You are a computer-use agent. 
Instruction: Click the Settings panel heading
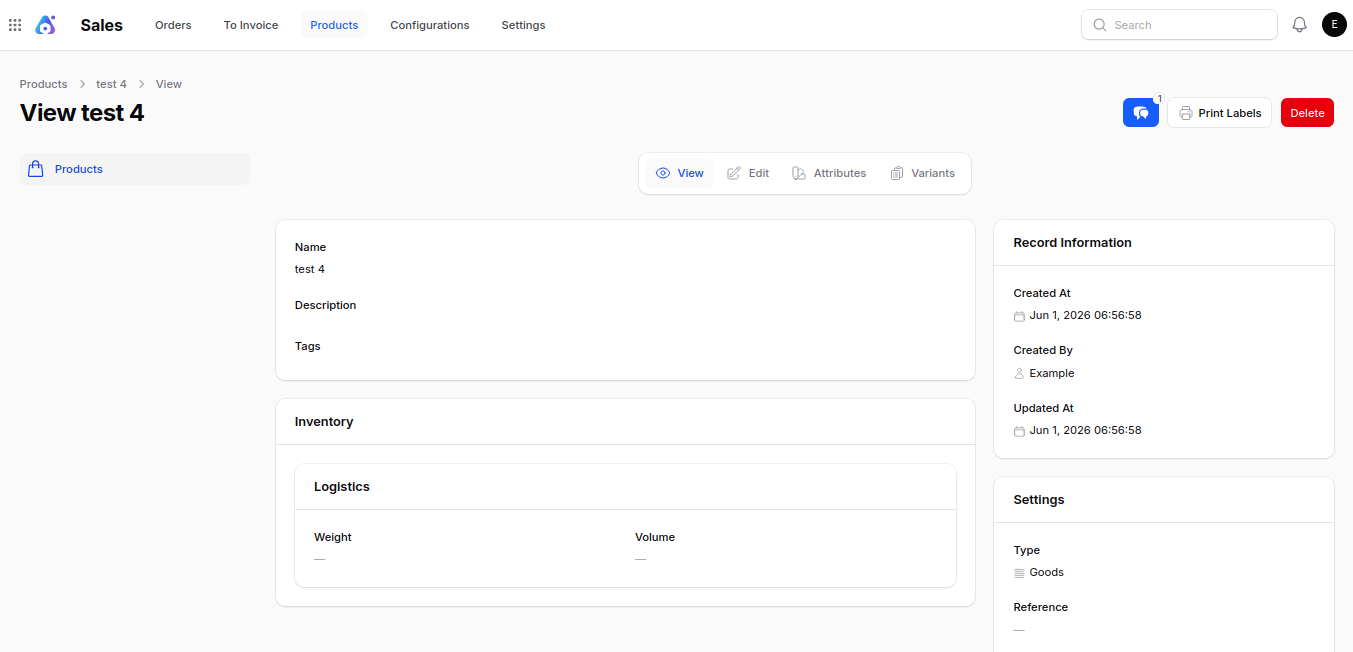click(1039, 500)
